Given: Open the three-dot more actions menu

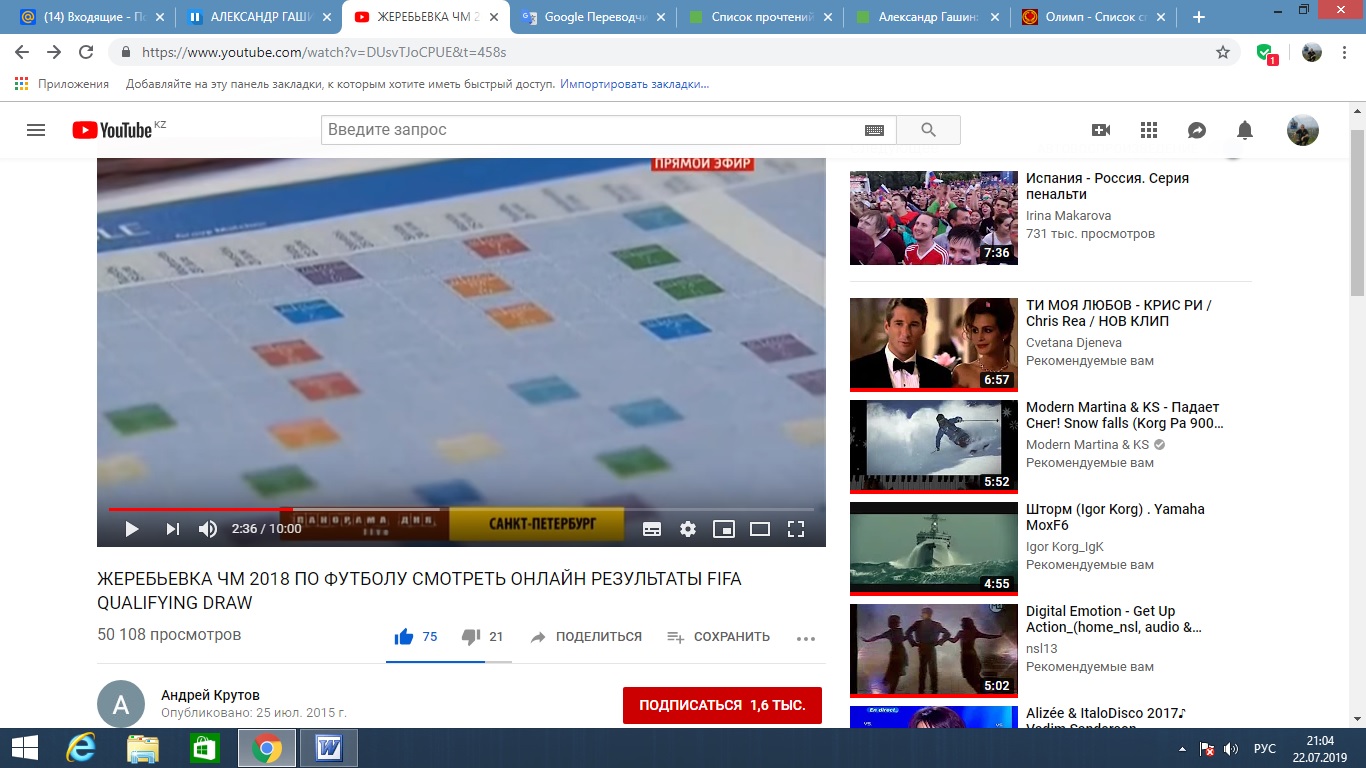Looking at the screenshot, I should 806,638.
